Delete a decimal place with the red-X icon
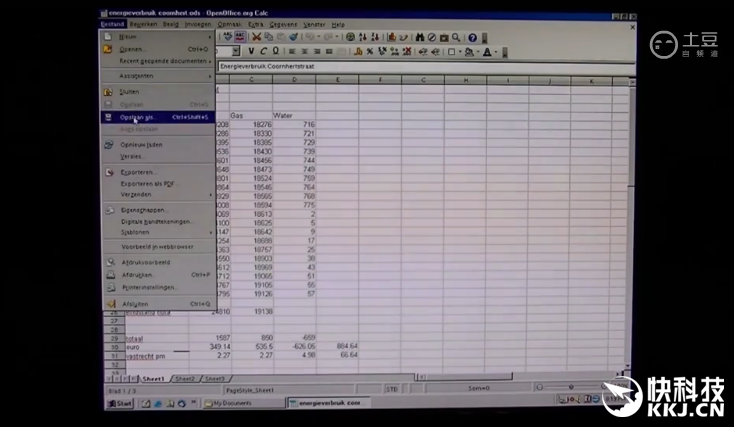 click(406, 52)
